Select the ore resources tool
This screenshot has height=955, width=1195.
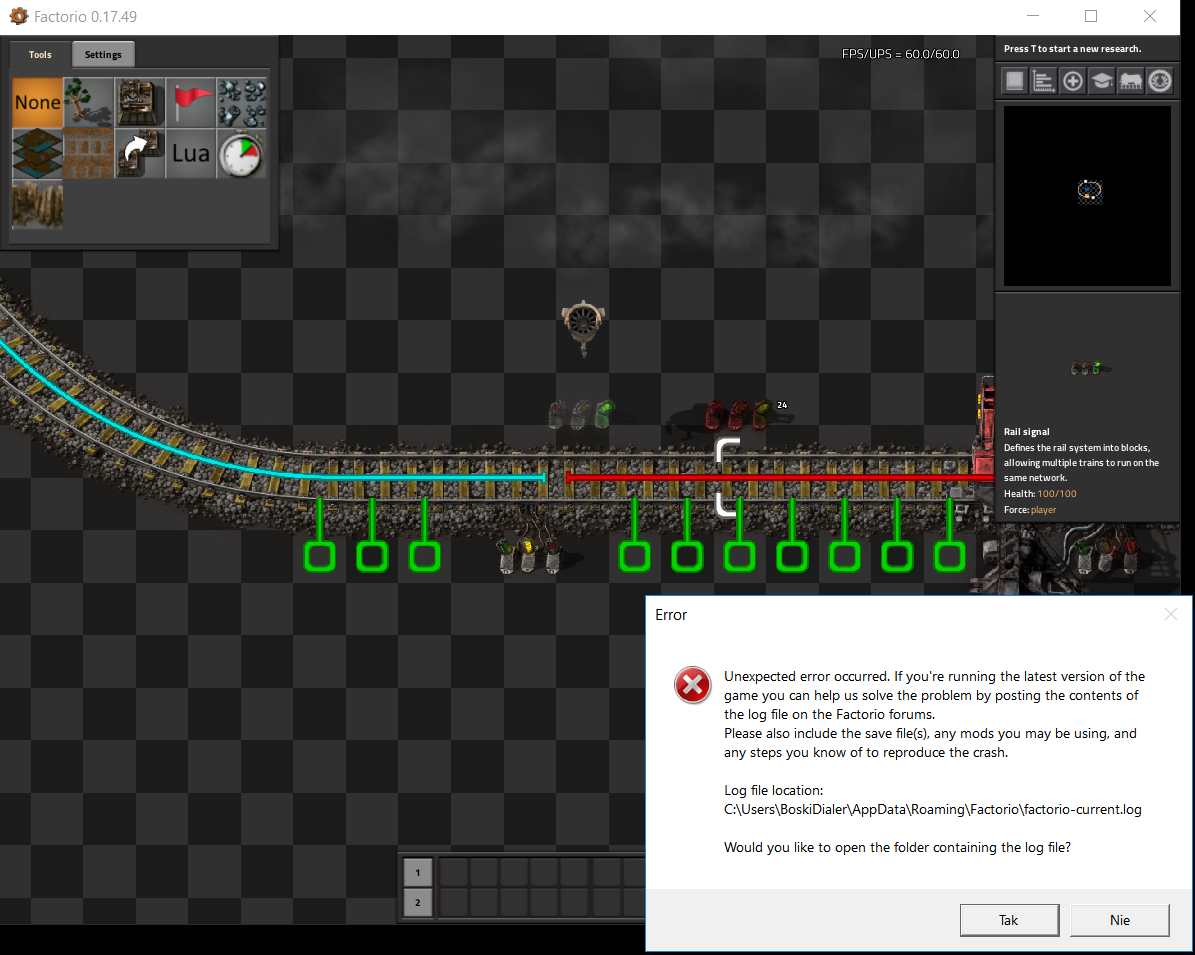tap(242, 102)
